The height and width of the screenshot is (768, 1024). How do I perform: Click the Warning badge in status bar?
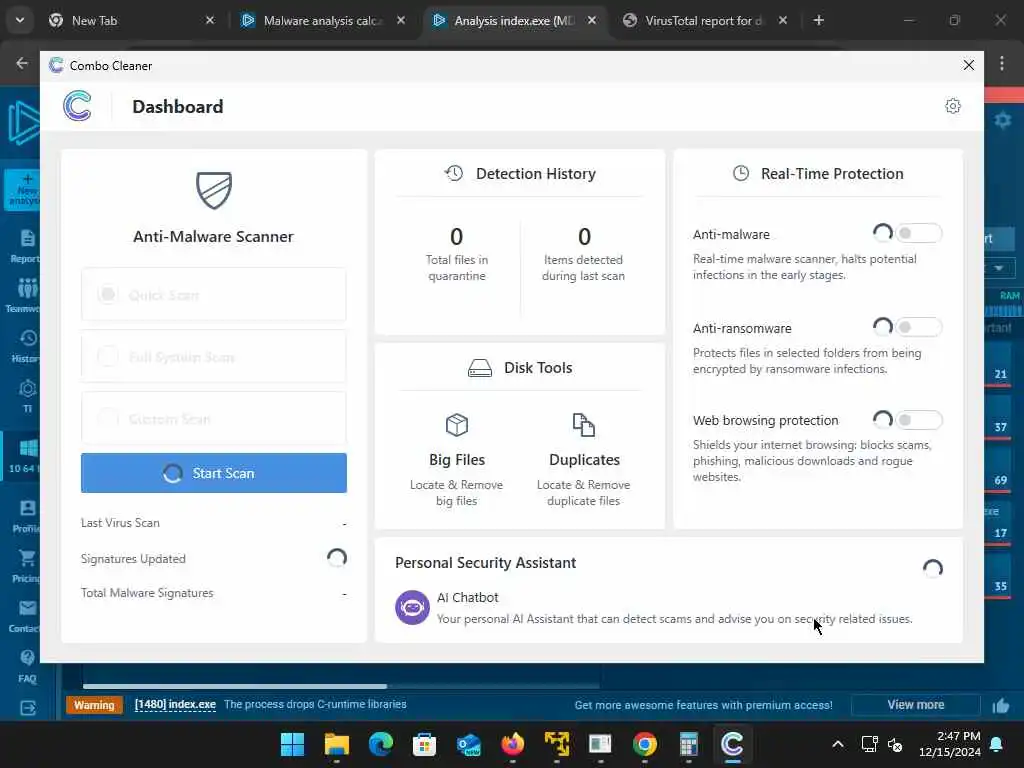94,705
